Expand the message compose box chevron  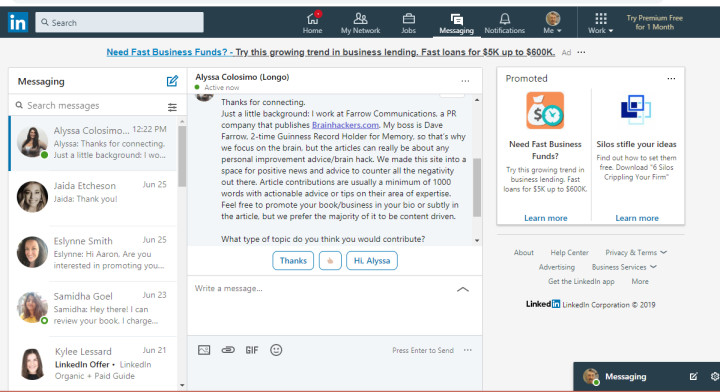(x=463, y=289)
